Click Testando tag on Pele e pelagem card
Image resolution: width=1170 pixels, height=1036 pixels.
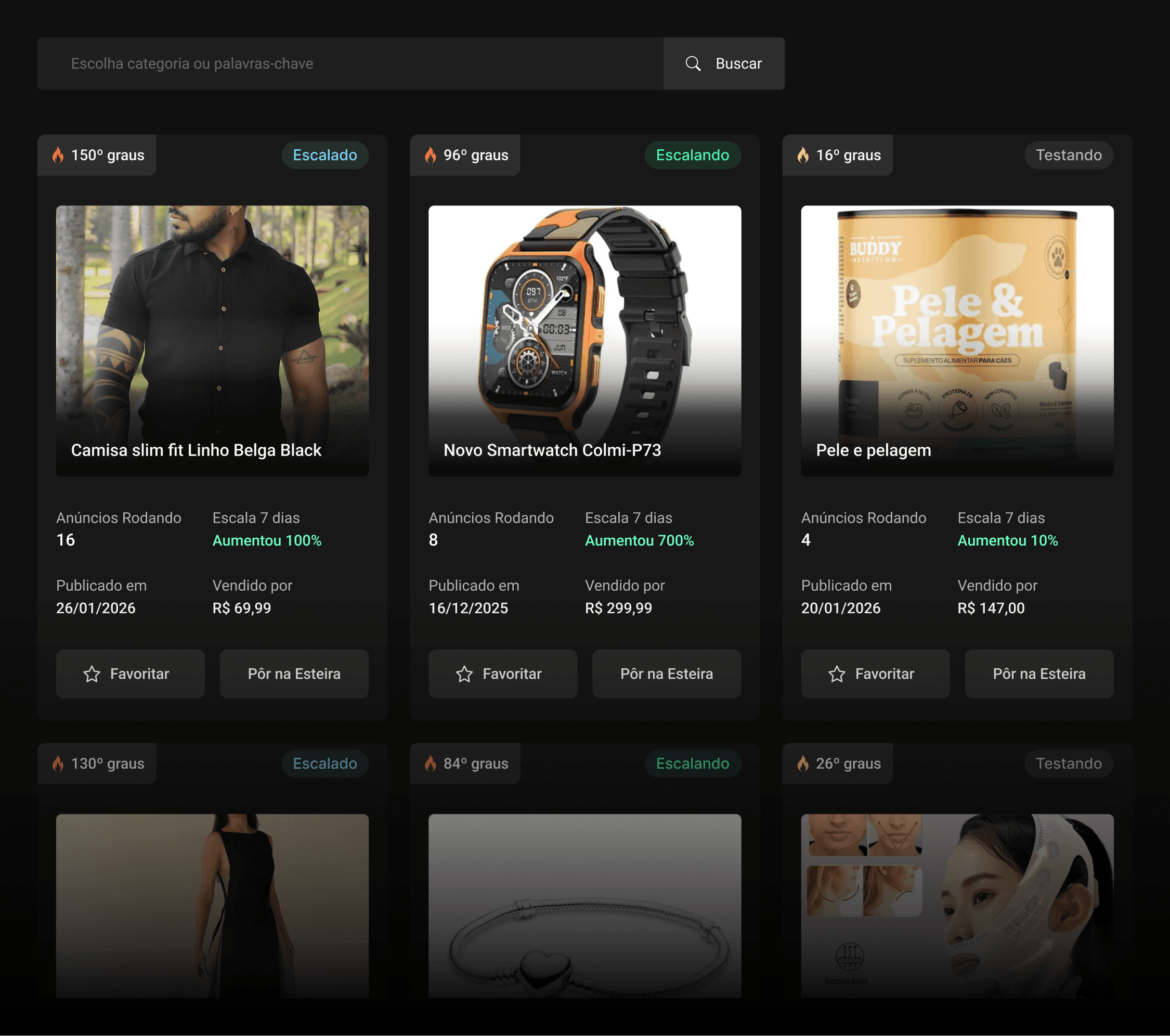click(x=1068, y=155)
